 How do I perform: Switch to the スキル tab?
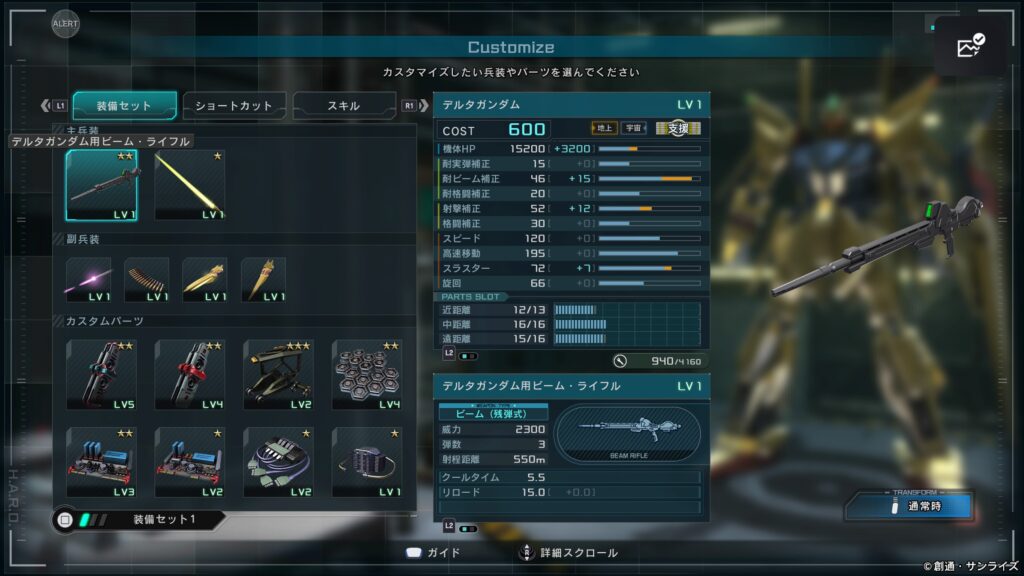(x=344, y=105)
